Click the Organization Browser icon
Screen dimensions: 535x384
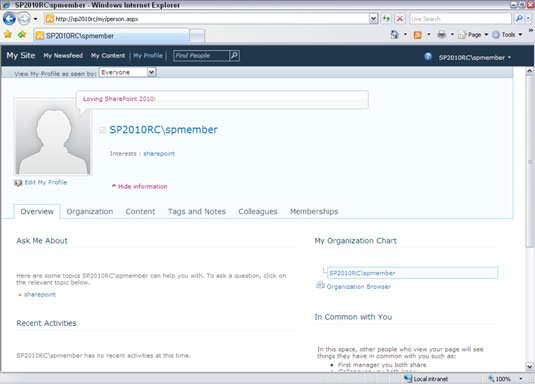(x=320, y=285)
